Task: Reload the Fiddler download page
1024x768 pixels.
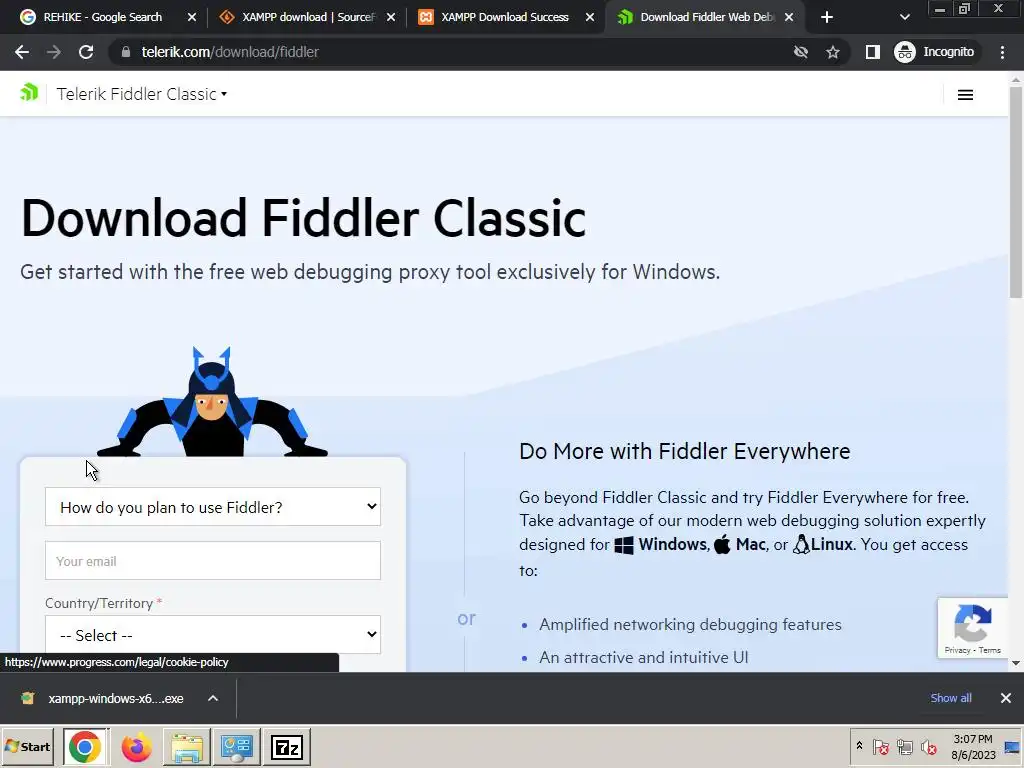Action: coord(86,52)
